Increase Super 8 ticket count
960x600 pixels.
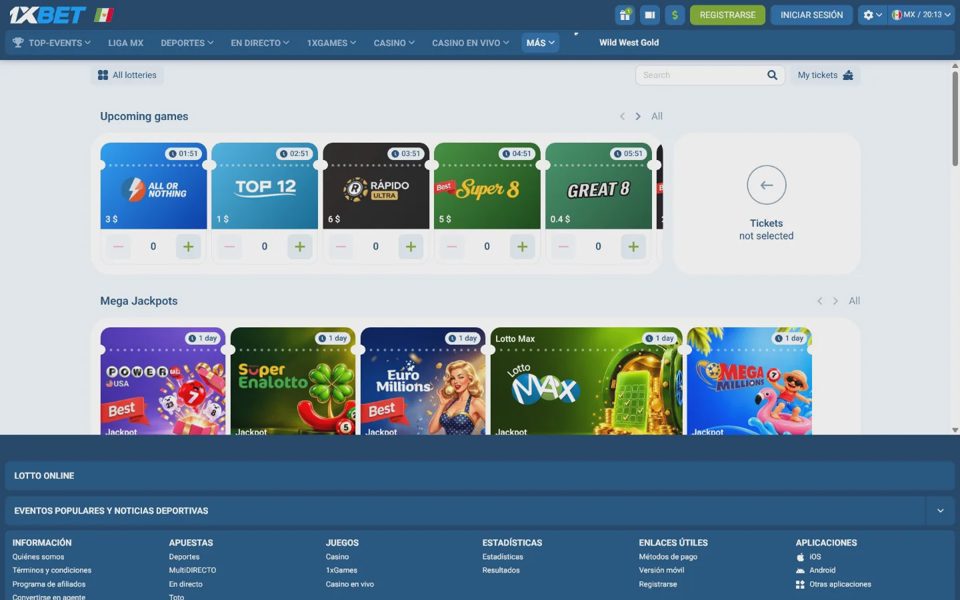coord(522,247)
